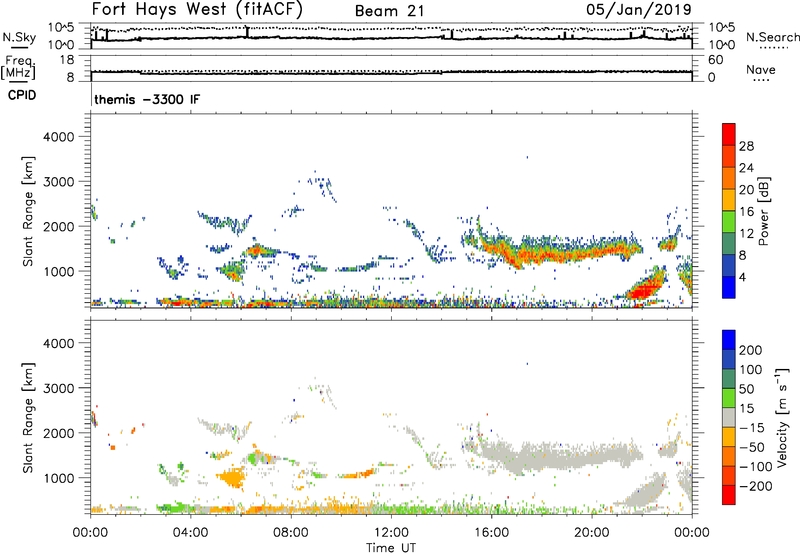Screen dimensions: 800x554
Task: Click the 'N.Search' legend label
Action: [772, 37]
